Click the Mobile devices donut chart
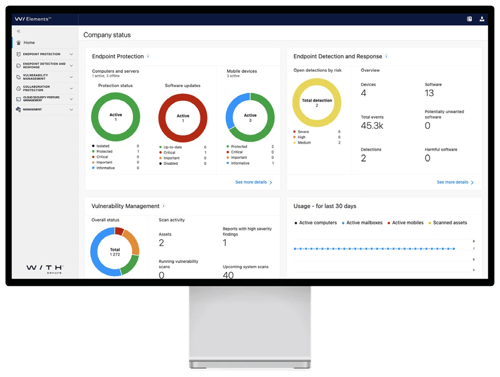The height and width of the screenshot is (377, 500). coord(250,117)
